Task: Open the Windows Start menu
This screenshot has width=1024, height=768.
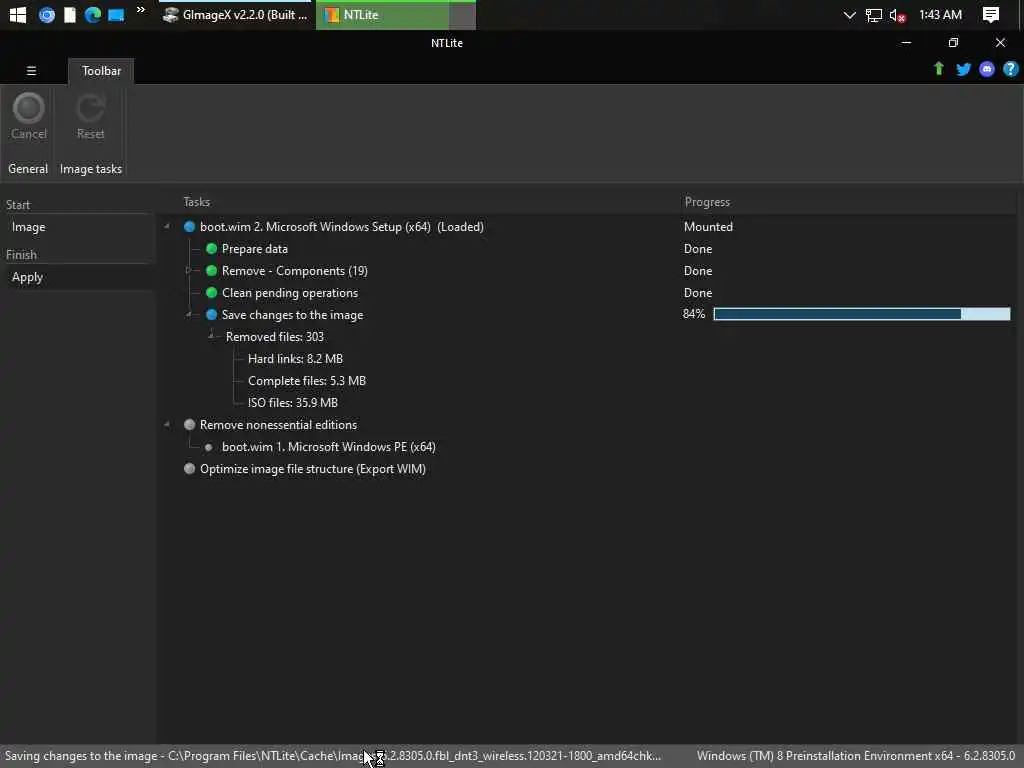Action: (x=18, y=14)
